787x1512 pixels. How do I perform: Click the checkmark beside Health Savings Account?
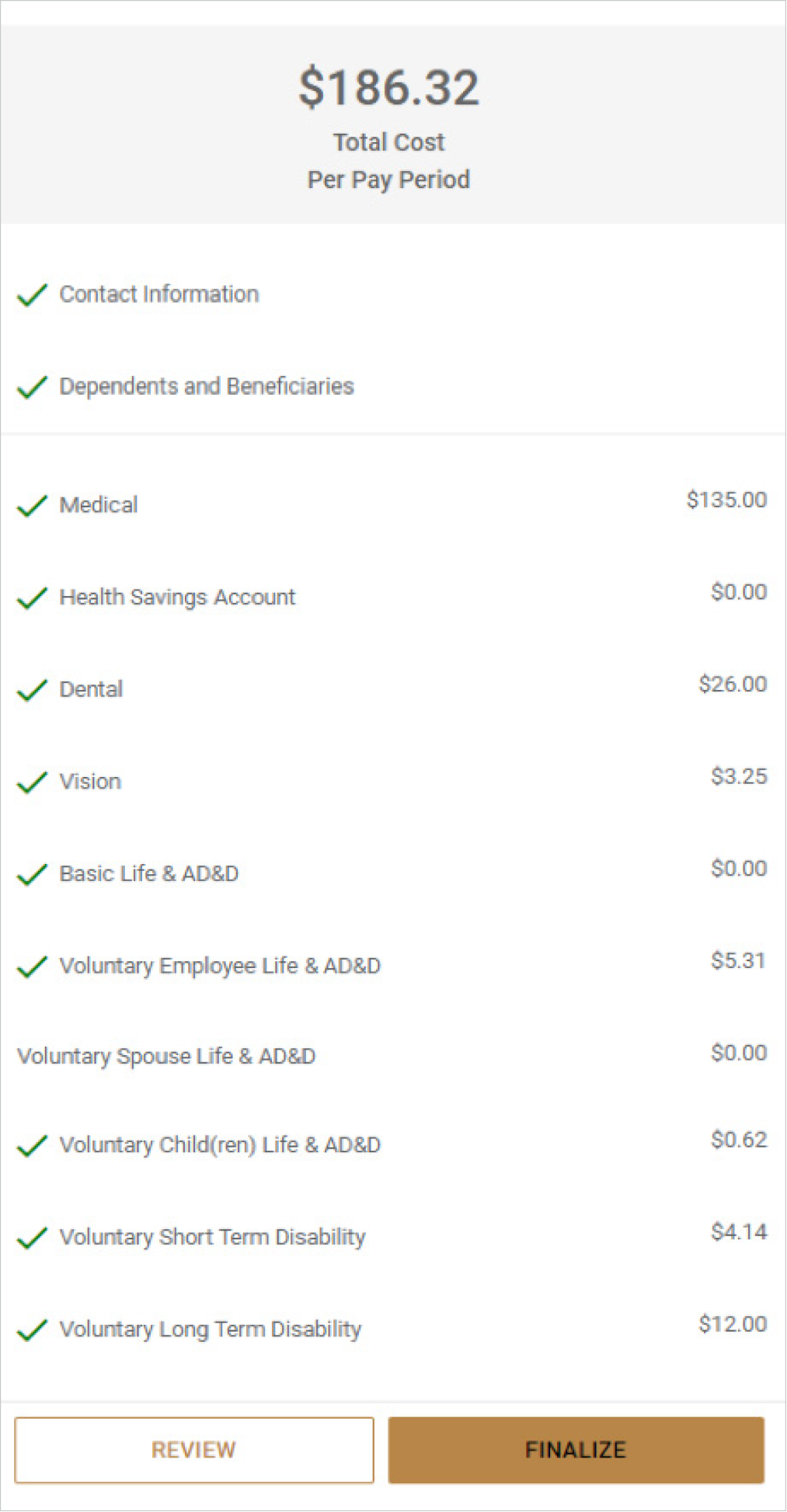click(x=32, y=598)
